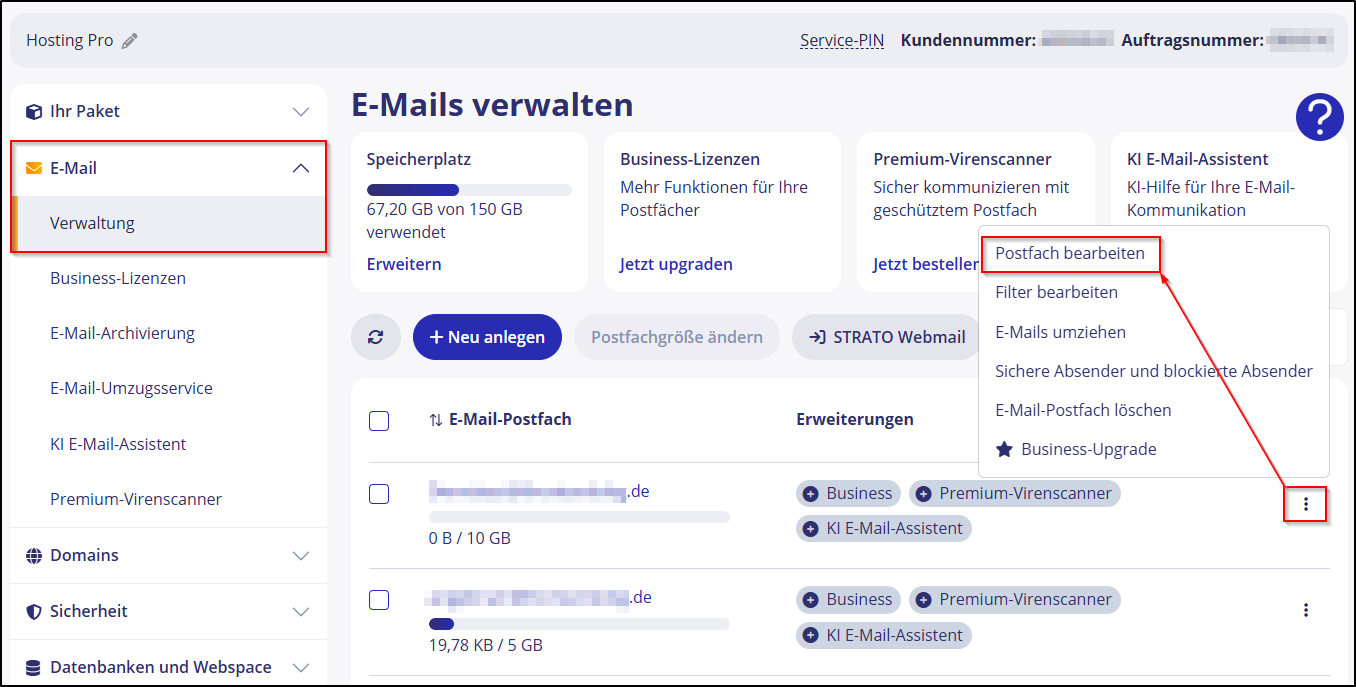Click the pencil icon to rename Hosting Pro
Viewport: 1356px width, 687px height.
(x=129, y=40)
